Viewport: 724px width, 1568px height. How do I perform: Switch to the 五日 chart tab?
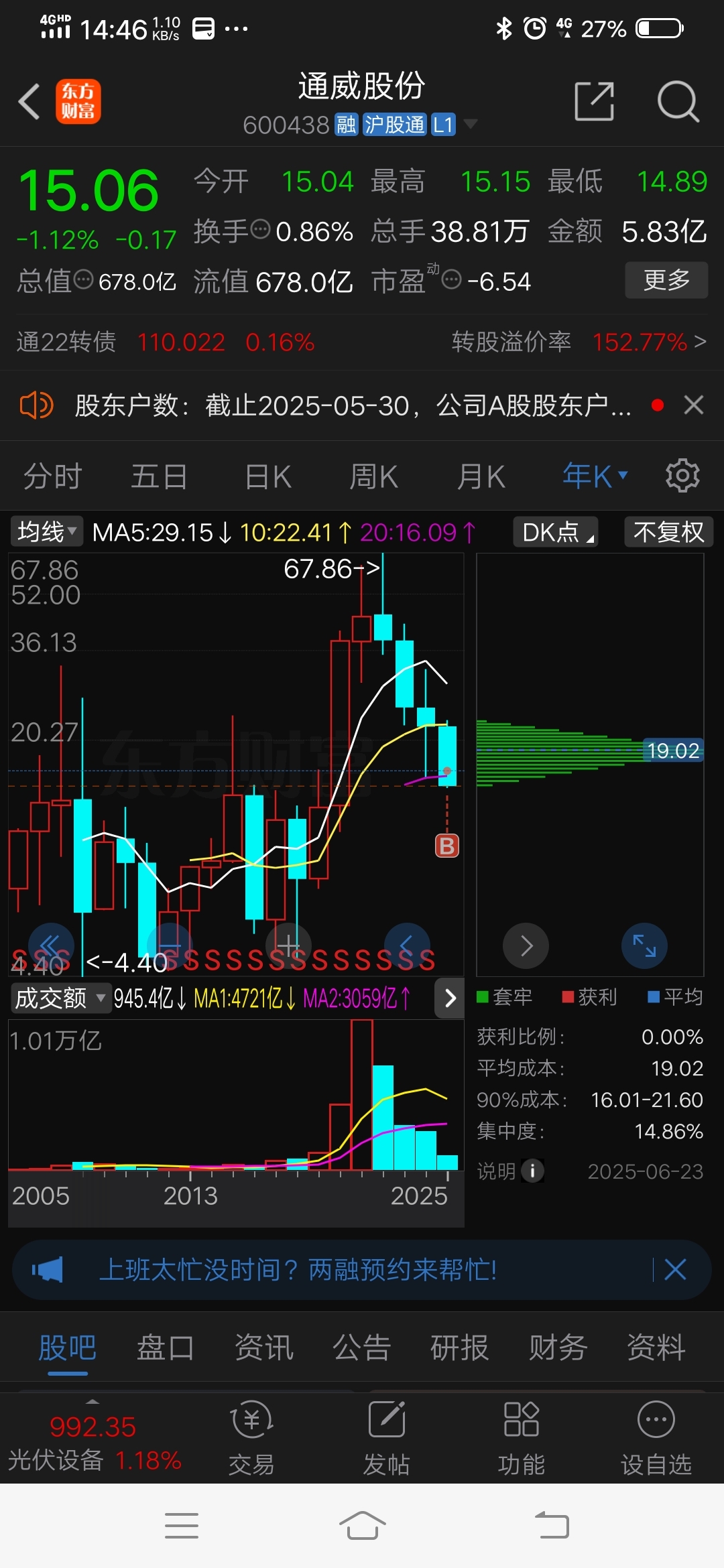tap(160, 477)
